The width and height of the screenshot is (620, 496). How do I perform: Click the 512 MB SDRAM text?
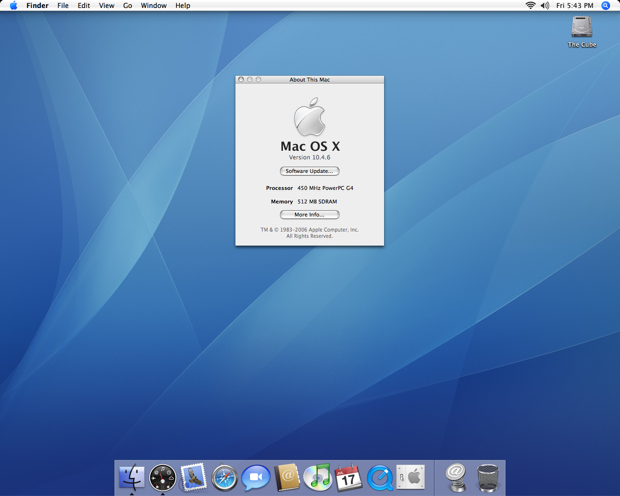[x=317, y=201]
